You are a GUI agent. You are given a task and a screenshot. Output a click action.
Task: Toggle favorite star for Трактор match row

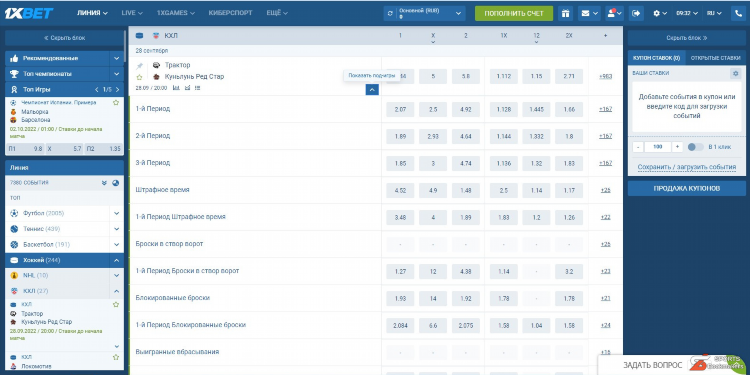click(139, 77)
